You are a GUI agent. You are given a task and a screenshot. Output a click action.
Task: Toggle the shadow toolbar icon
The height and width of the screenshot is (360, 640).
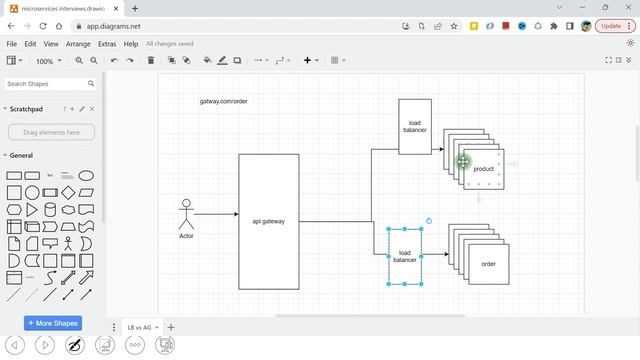point(237,60)
